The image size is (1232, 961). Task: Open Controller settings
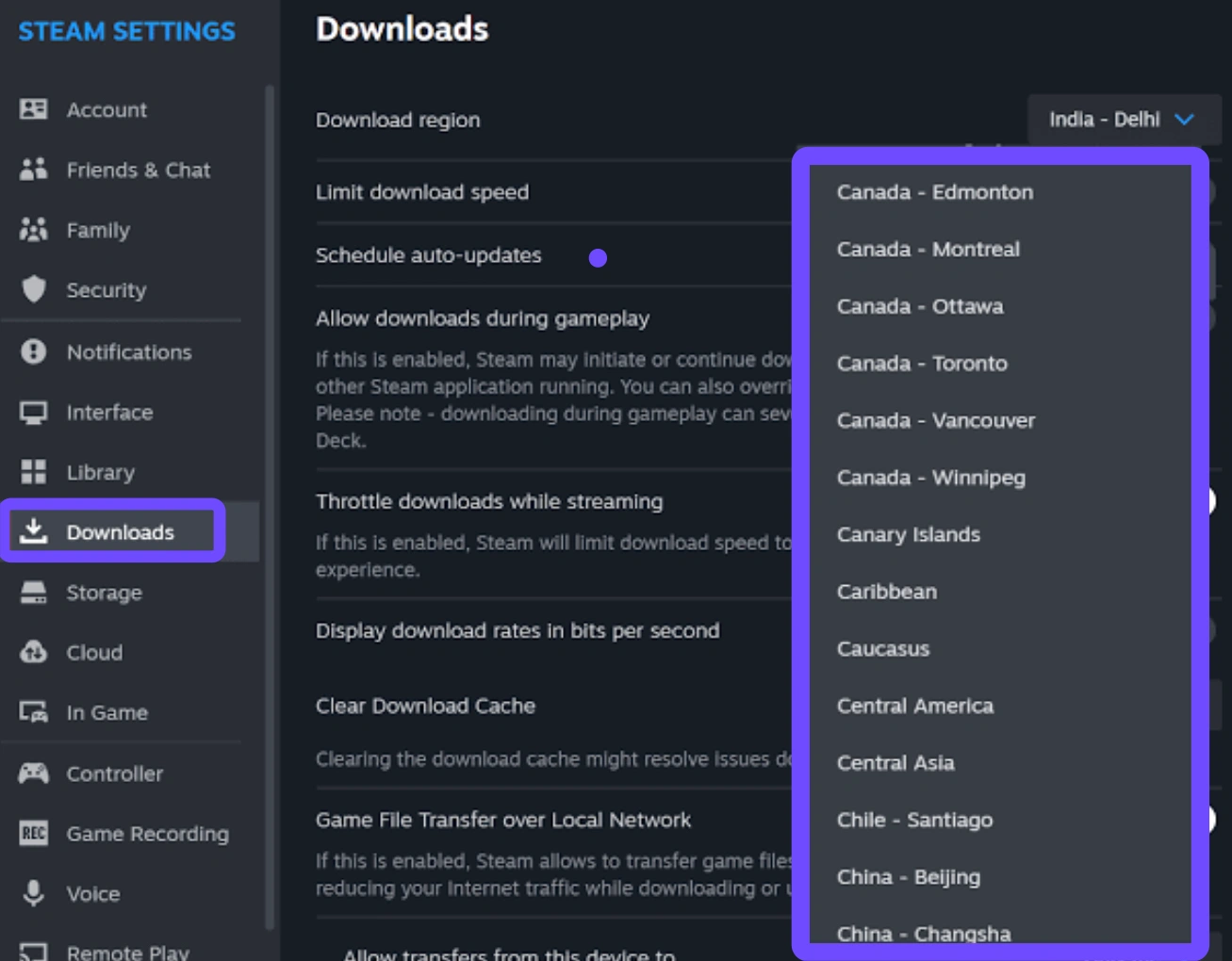point(115,774)
